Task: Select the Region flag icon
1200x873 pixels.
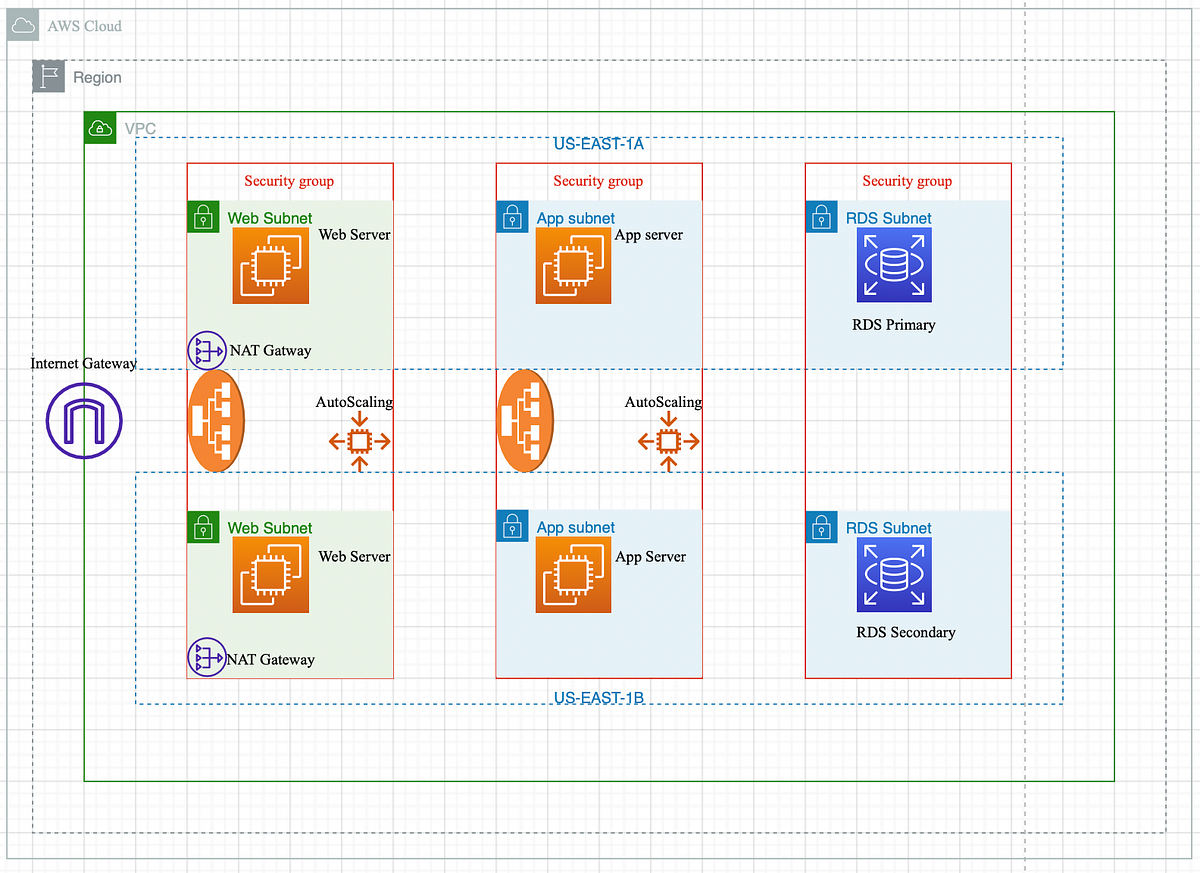Action: click(x=49, y=76)
